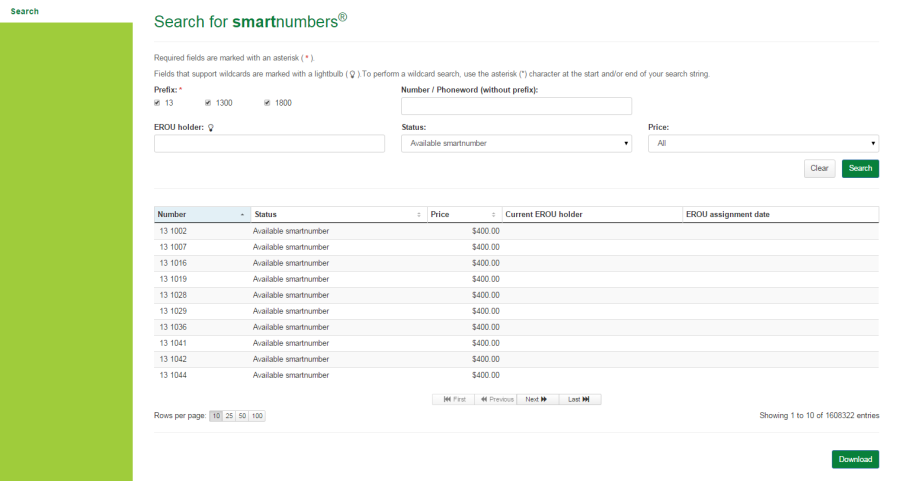
Task: Jump to the Last page of results
Action: click(x=580, y=399)
